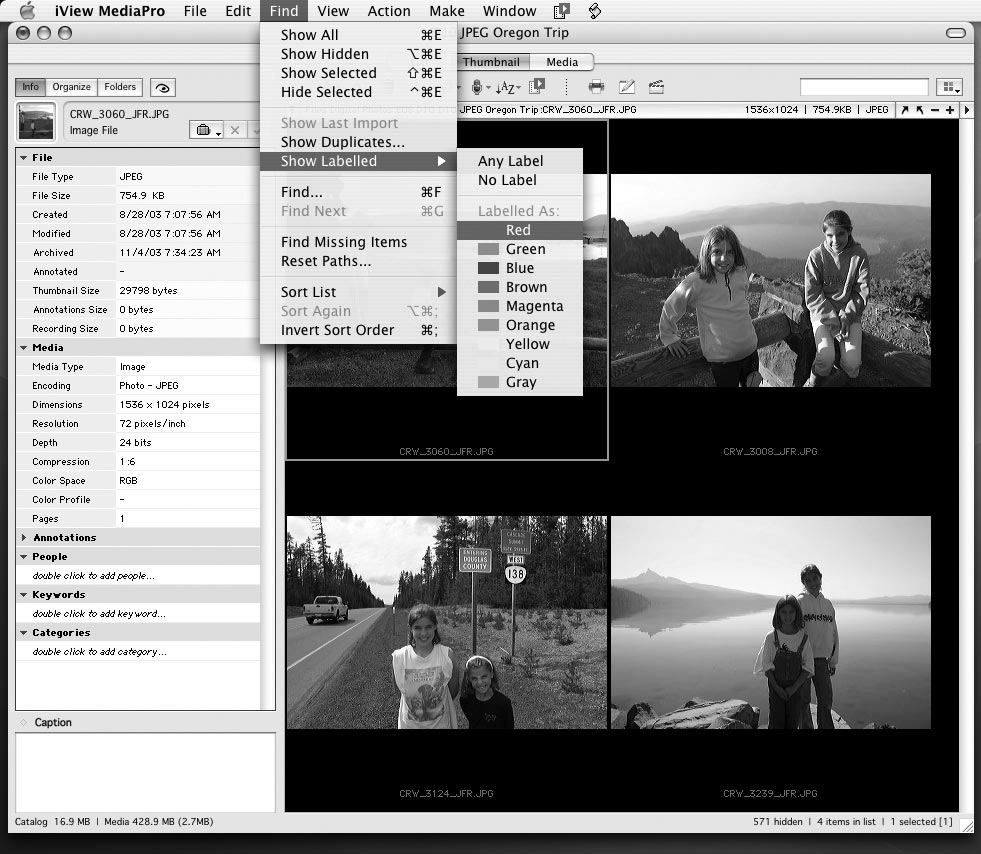Pick the Blue label swatch

[488, 268]
